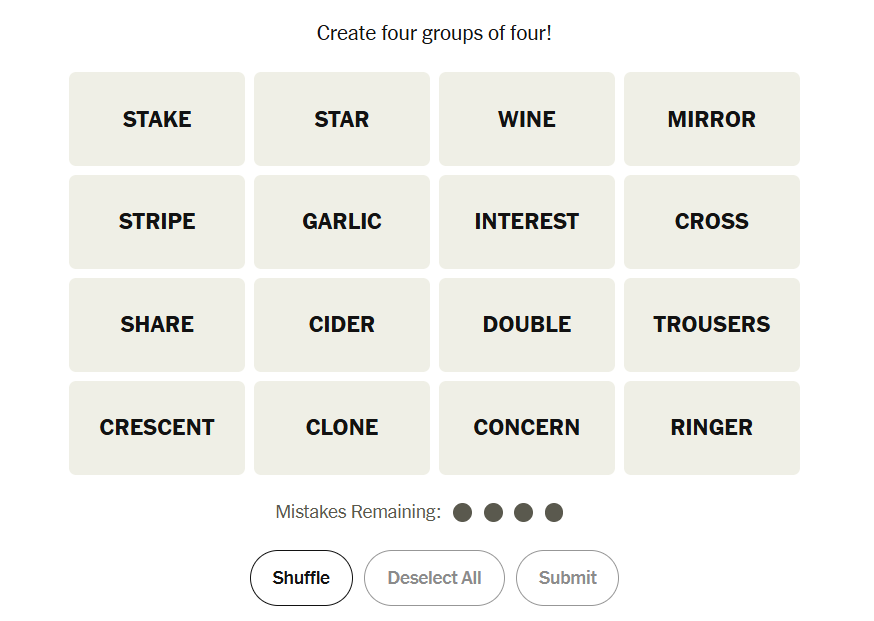The image size is (874, 621).
Task: Click the first mistakes remaining dot
Action: coord(462,513)
